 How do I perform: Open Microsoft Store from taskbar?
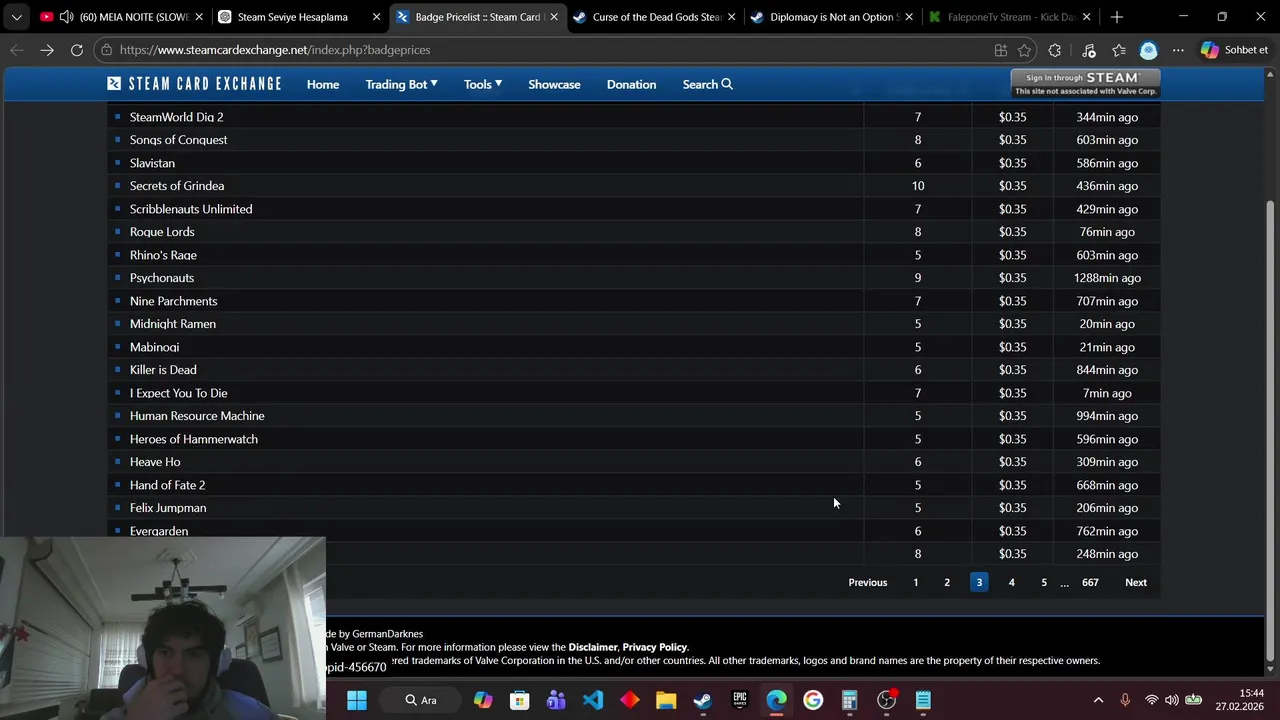[x=520, y=700]
